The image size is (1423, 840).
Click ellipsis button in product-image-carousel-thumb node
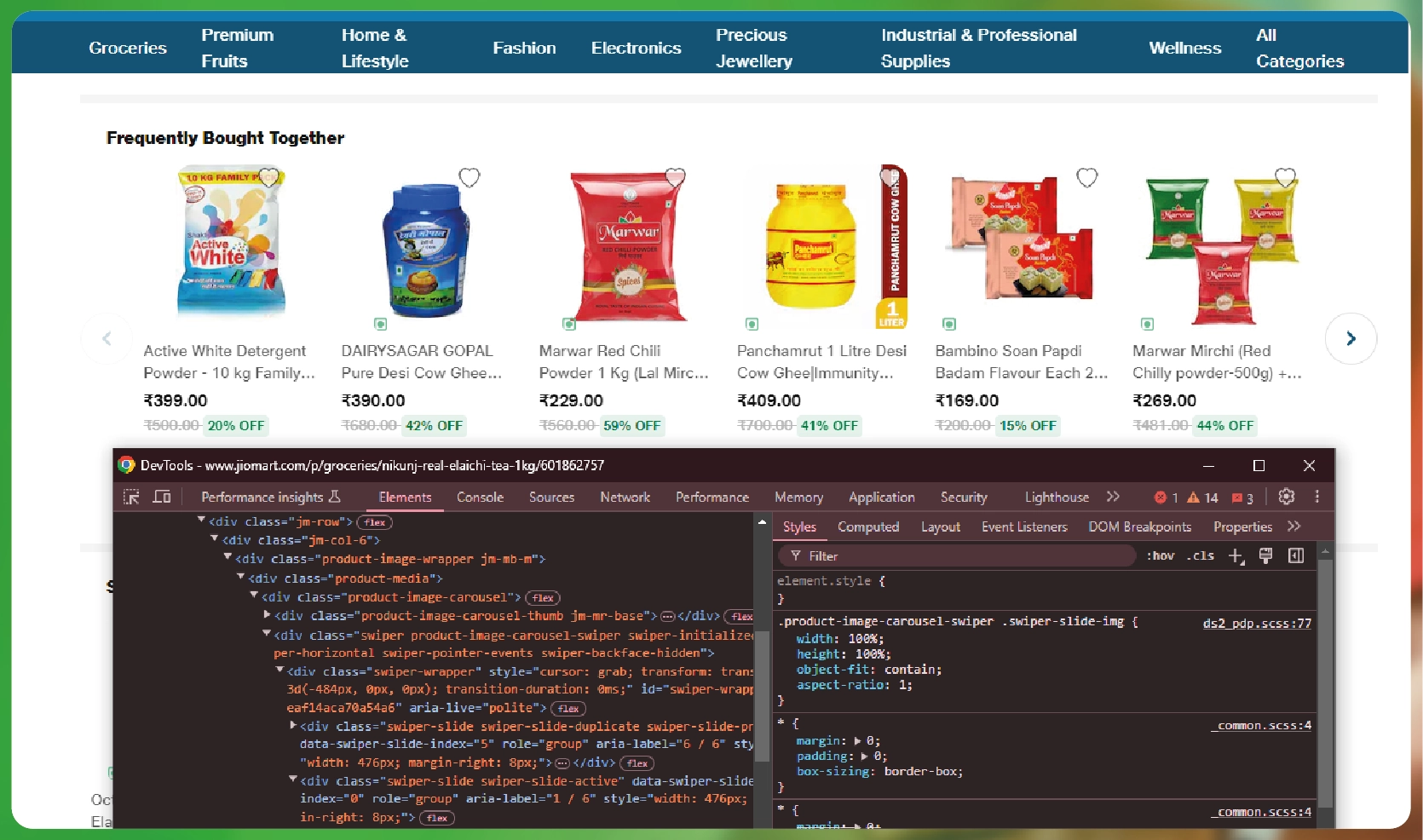pos(668,616)
